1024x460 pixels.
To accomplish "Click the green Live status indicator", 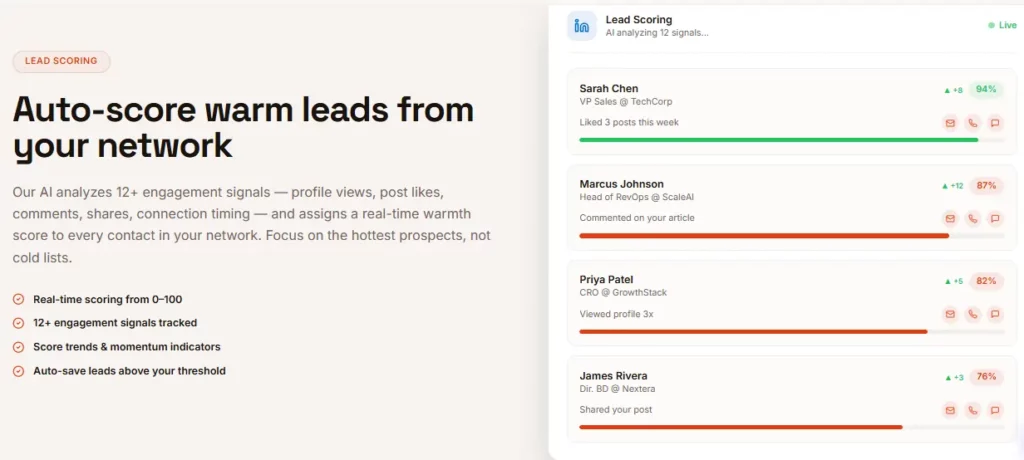I will click(1003, 25).
